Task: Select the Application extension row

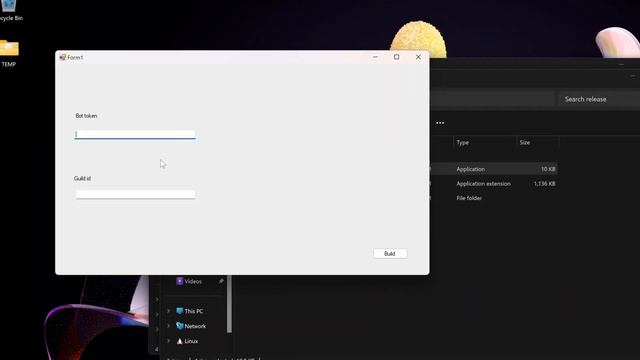Action: point(493,184)
